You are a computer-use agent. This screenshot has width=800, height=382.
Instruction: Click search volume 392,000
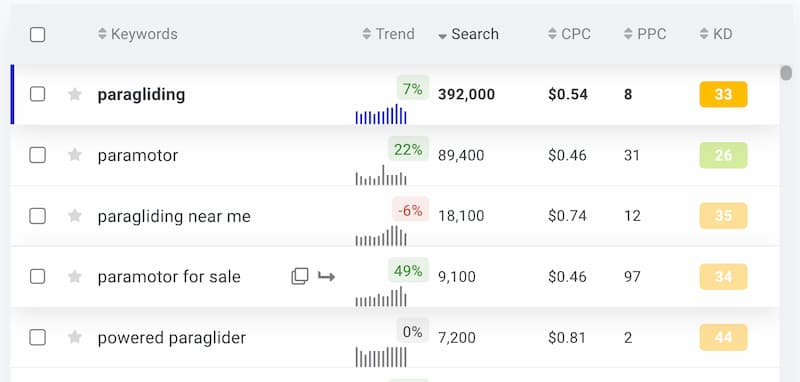point(466,94)
